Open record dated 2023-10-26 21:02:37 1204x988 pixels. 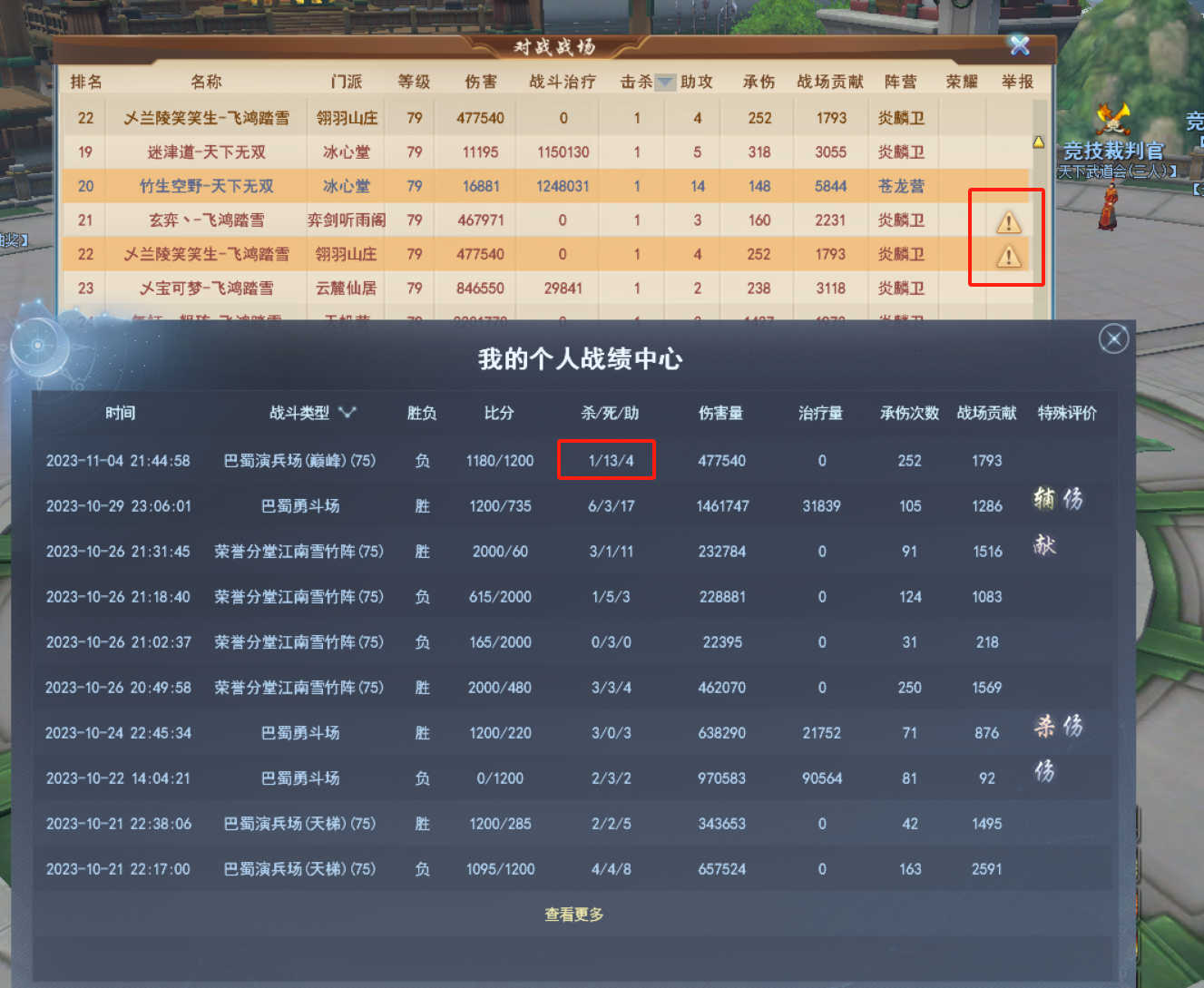point(573,642)
